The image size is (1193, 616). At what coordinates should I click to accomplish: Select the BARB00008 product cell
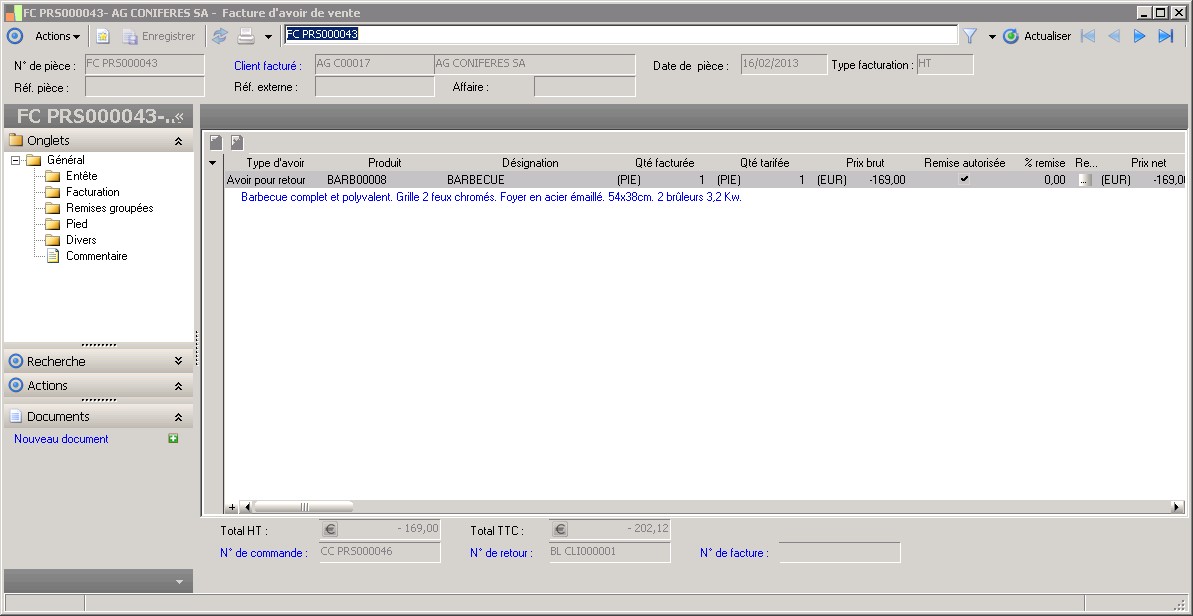[x=357, y=180]
